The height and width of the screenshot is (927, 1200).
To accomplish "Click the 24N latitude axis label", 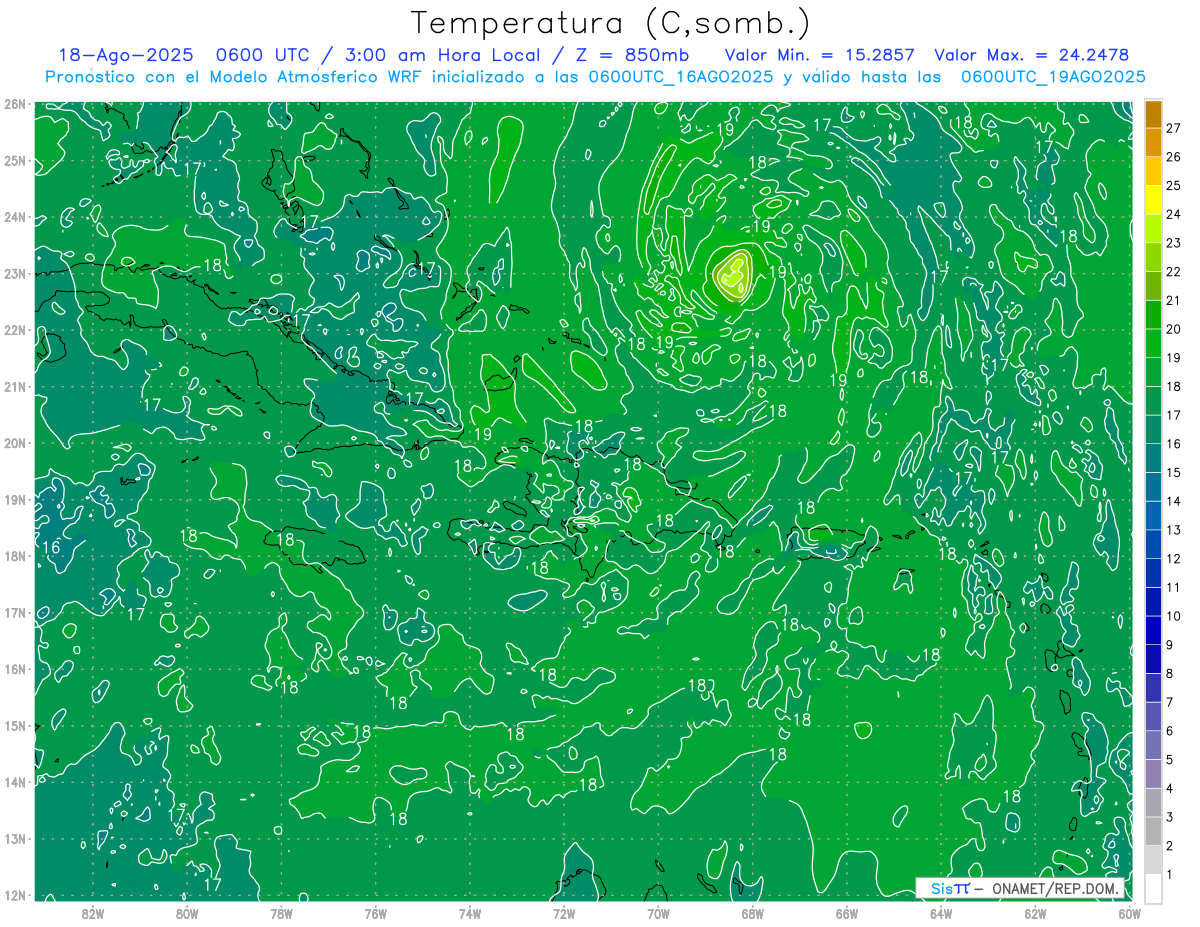I will click(15, 217).
